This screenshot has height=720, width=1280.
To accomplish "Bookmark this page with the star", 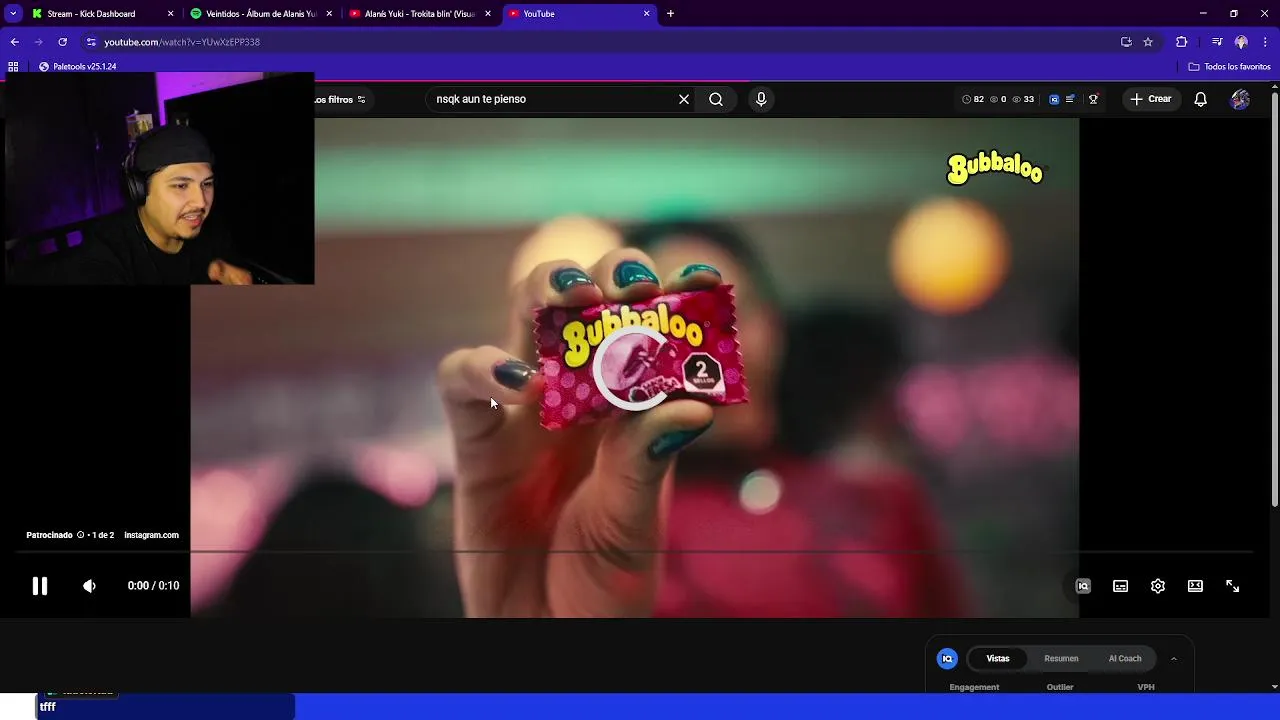I will pos(1148,42).
